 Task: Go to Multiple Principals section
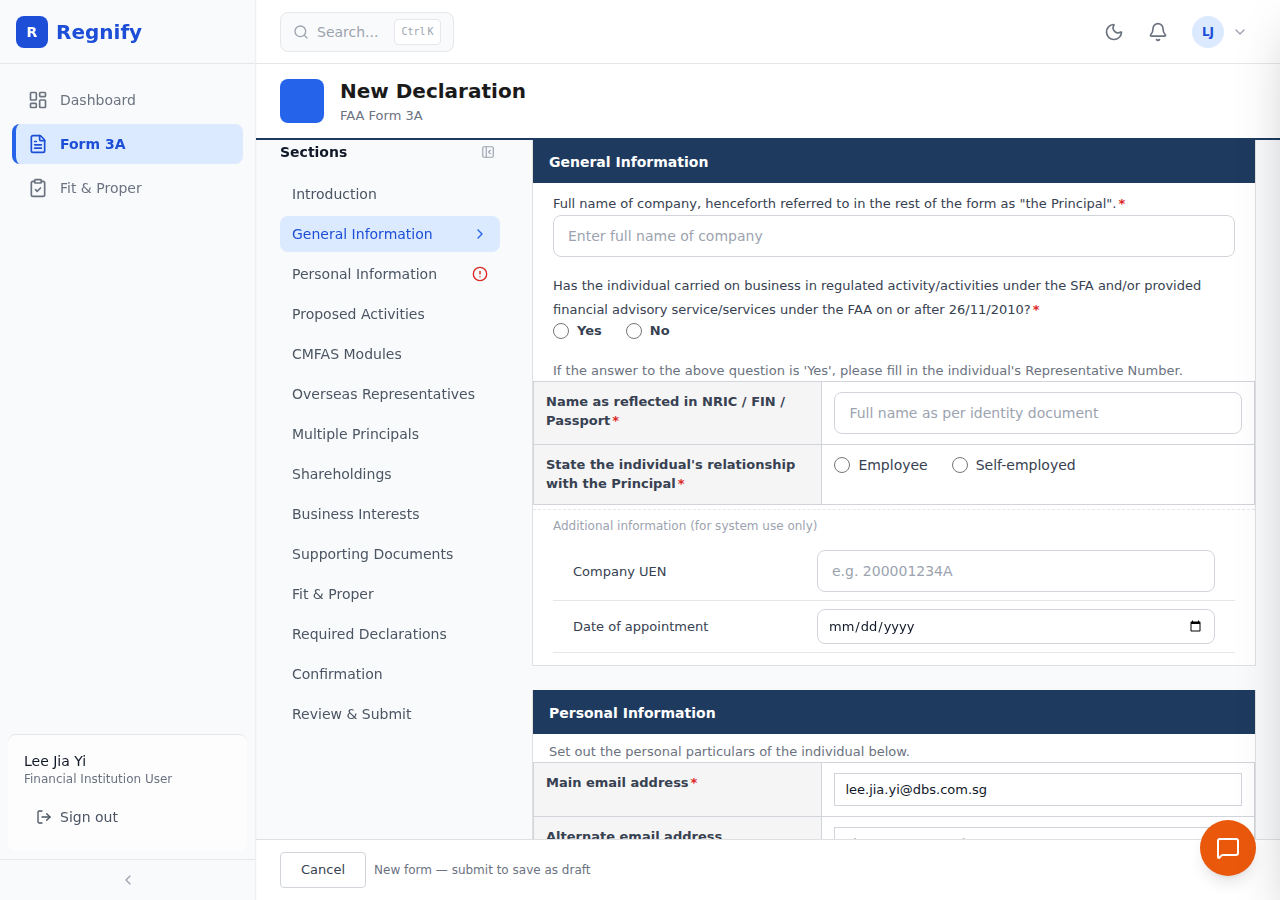pyautogui.click(x=390, y=434)
